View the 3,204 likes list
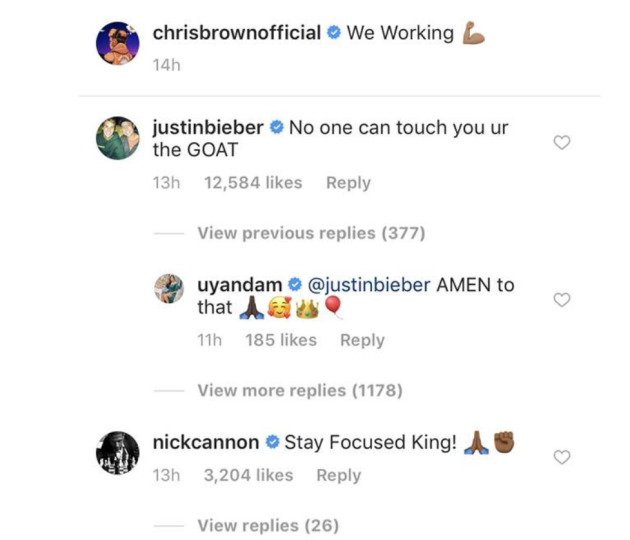This screenshot has height=540, width=630. click(248, 475)
